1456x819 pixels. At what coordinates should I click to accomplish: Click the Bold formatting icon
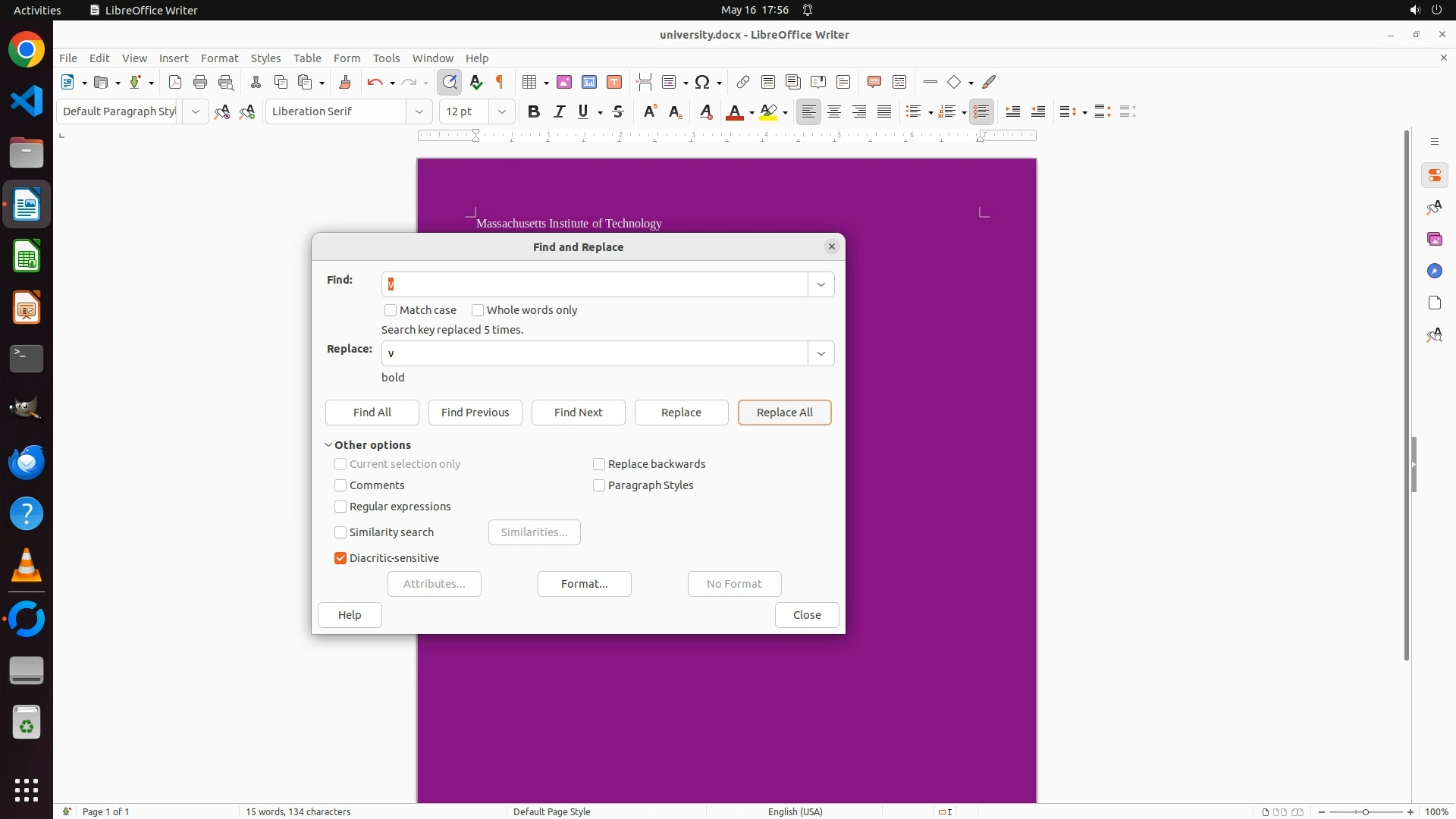[534, 111]
